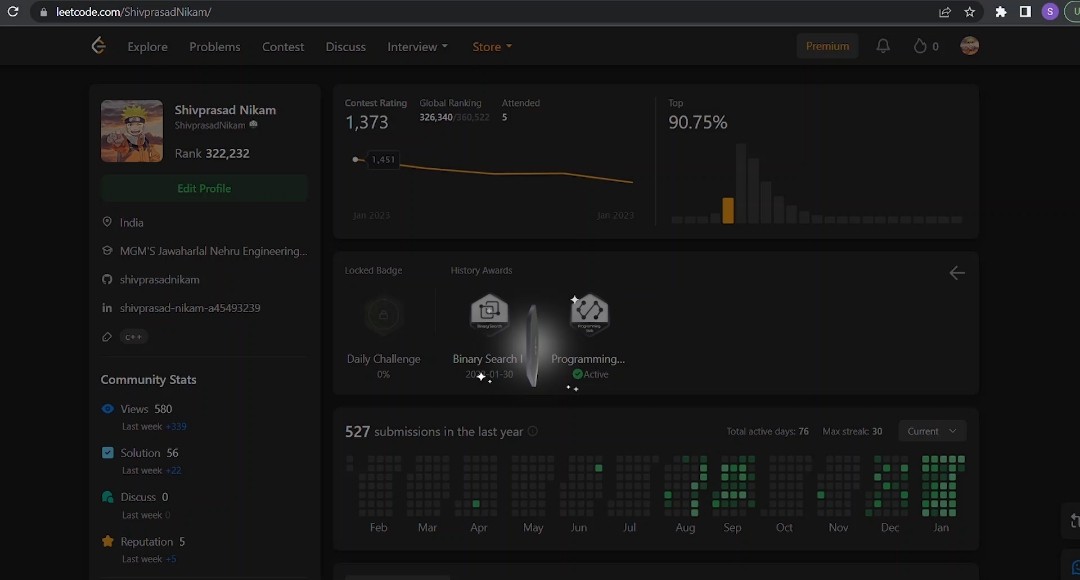Click the Premium button

827,46
